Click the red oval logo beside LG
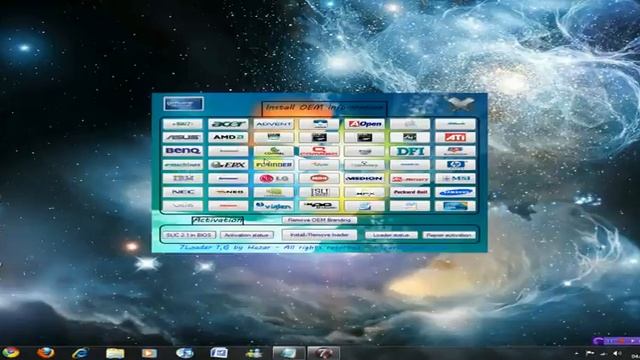Screen dimensions: 640x360 (319, 178)
